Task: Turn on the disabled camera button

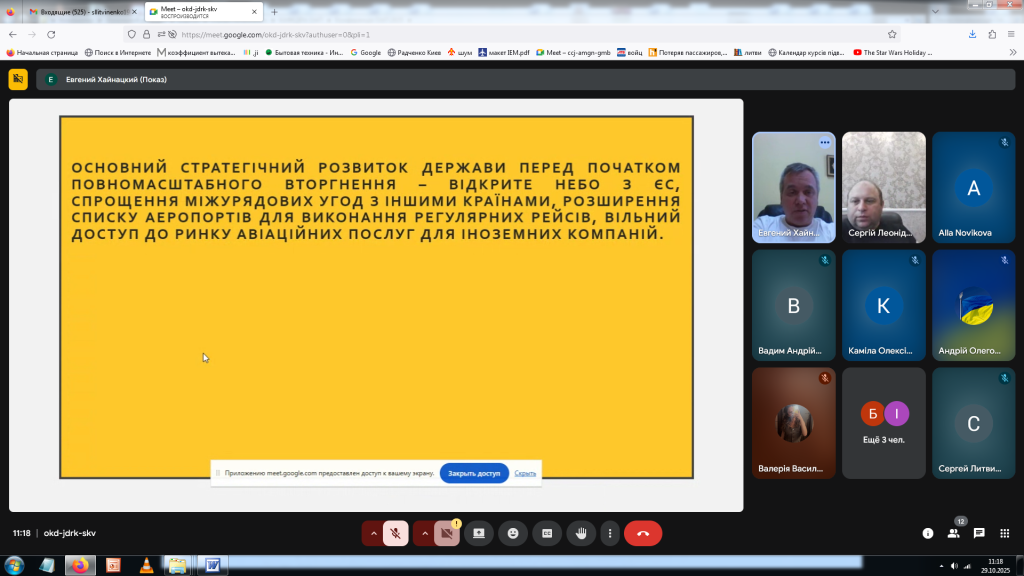Action: pyautogui.click(x=447, y=533)
